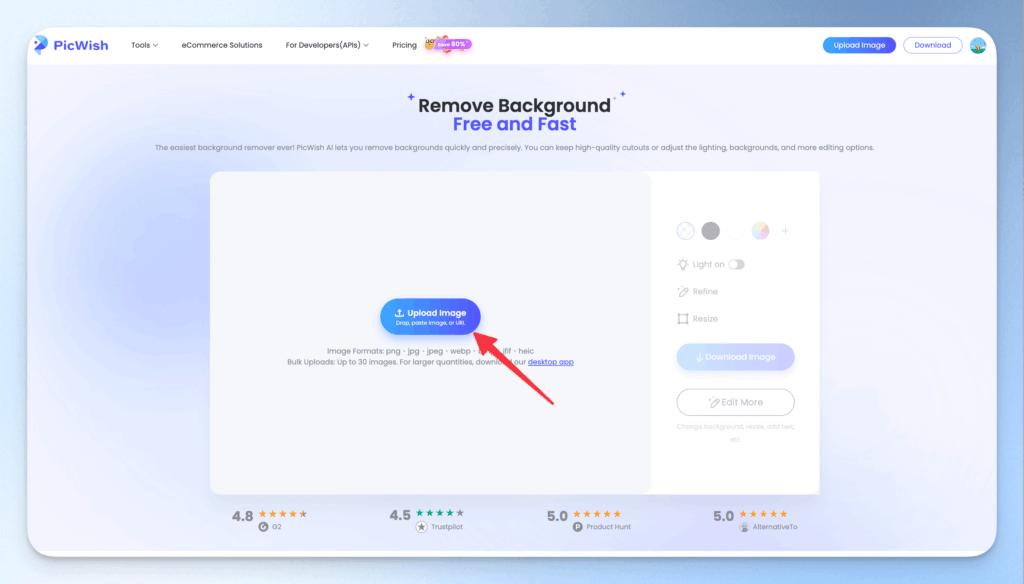Click the Trustpilot star icon
Screen dimensions: 1024x584
(422, 524)
